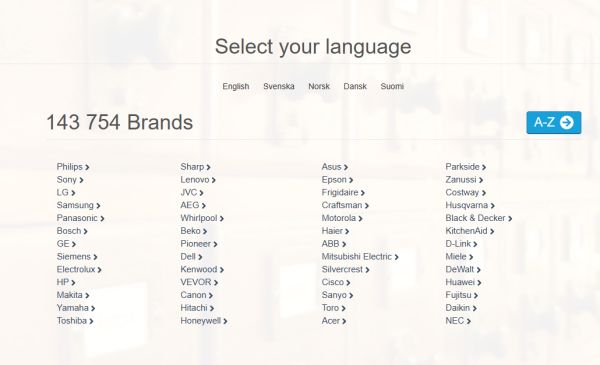
Task: Go to the Miele brand page
Action: 459,257
